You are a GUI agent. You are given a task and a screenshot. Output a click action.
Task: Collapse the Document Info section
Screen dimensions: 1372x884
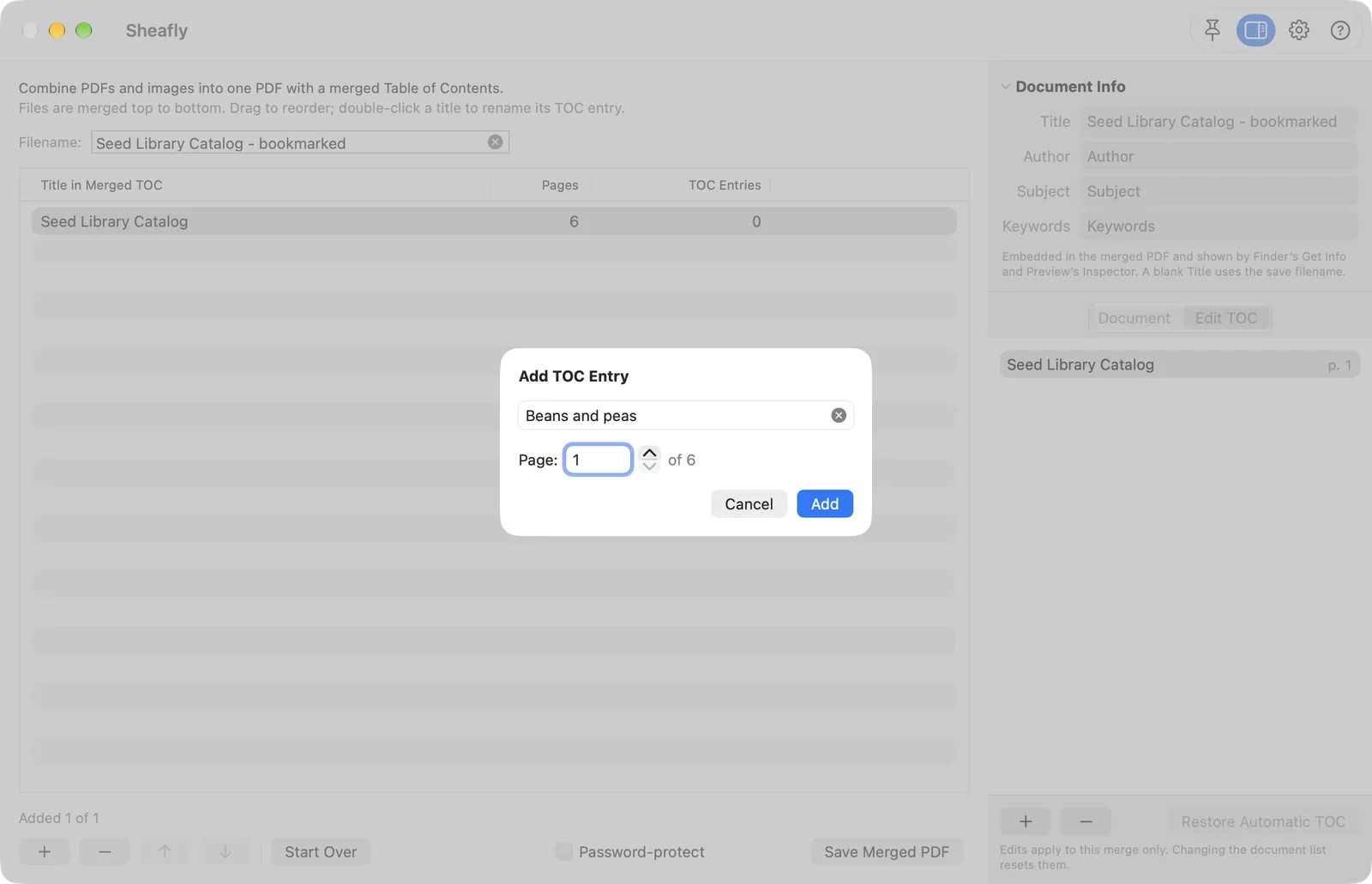[x=1006, y=87]
